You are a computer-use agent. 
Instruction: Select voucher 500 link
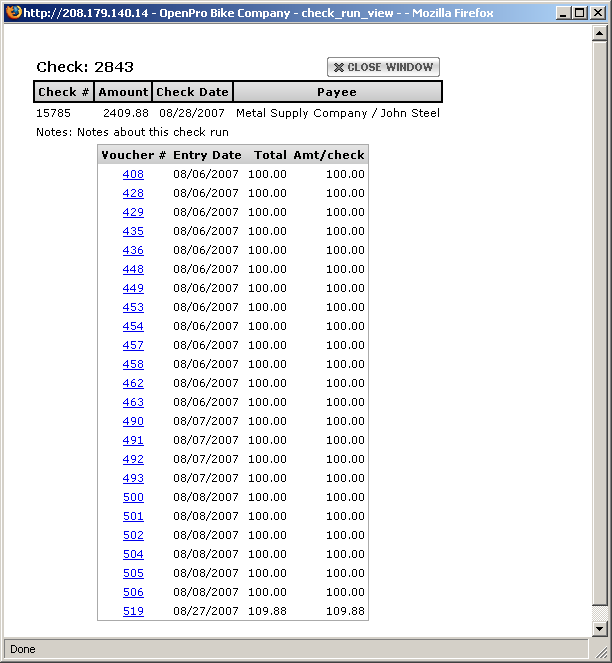133,497
